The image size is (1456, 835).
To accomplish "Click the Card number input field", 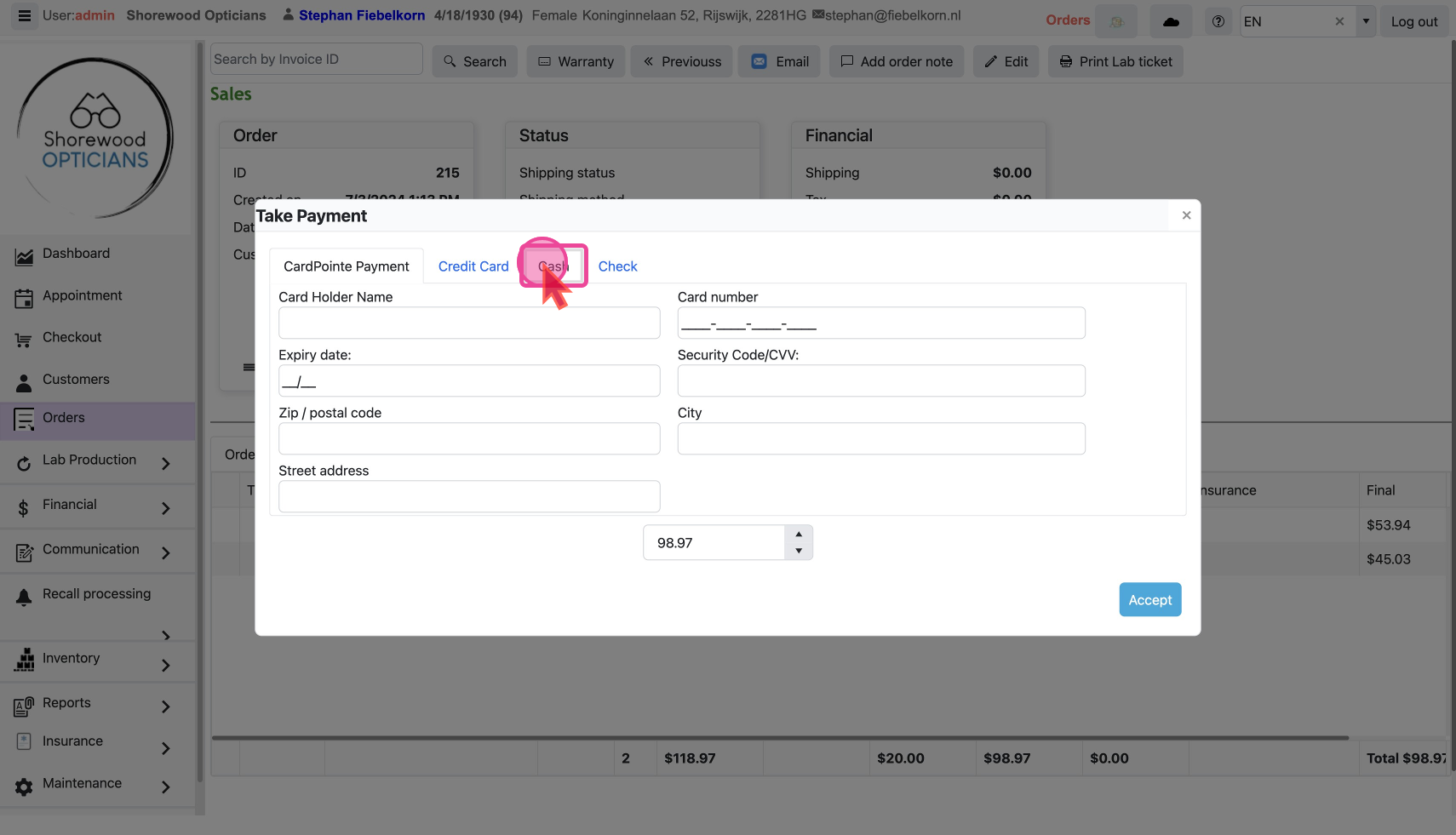I will 880,323.
